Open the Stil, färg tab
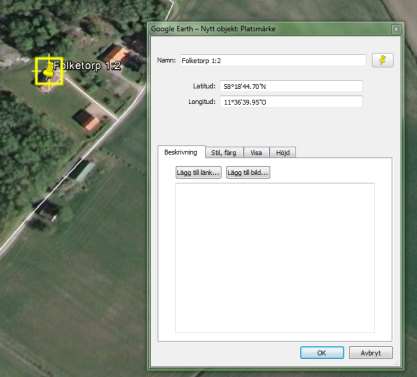Viewport: 417px width, 377px height. click(x=224, y=153)
